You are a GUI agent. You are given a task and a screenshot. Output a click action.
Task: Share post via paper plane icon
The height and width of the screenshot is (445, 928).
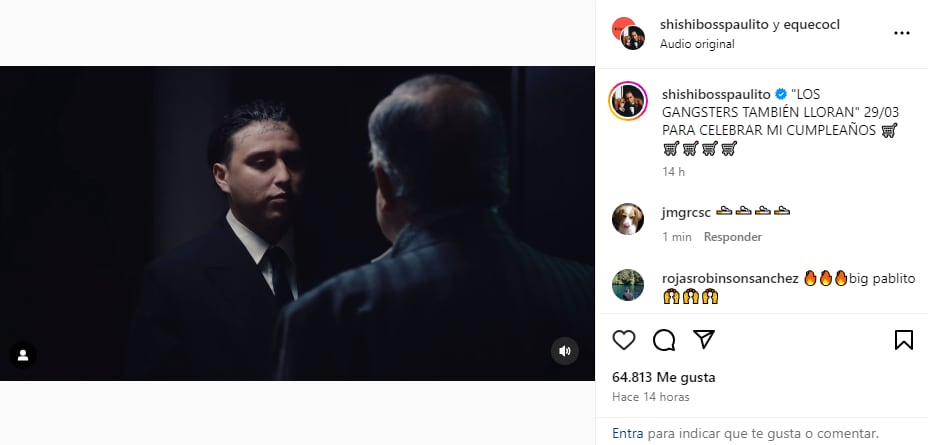[704, 340]
